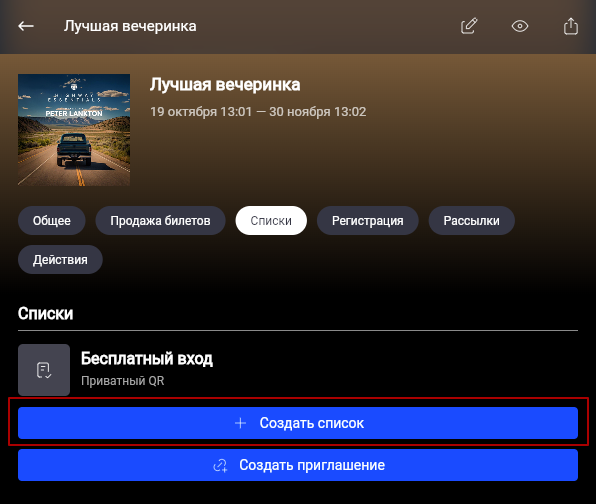Share the event with the share icon
The height and width of the screenshot is (504, 596).
pos(571,26)
